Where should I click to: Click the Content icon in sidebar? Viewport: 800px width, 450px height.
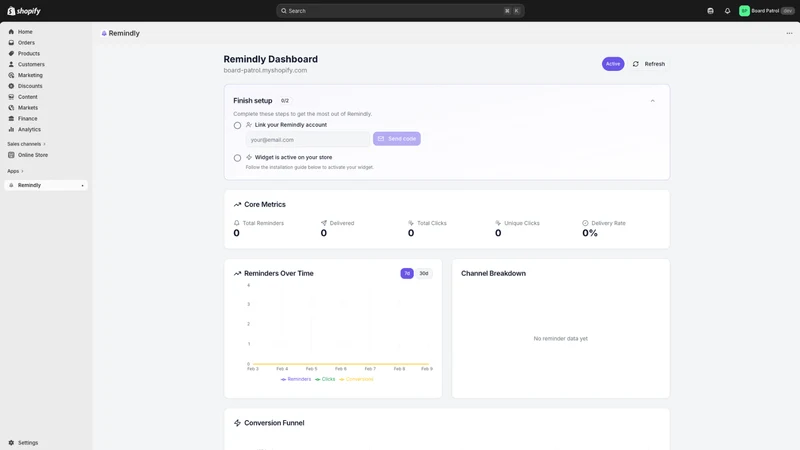(x=11, y=97)
